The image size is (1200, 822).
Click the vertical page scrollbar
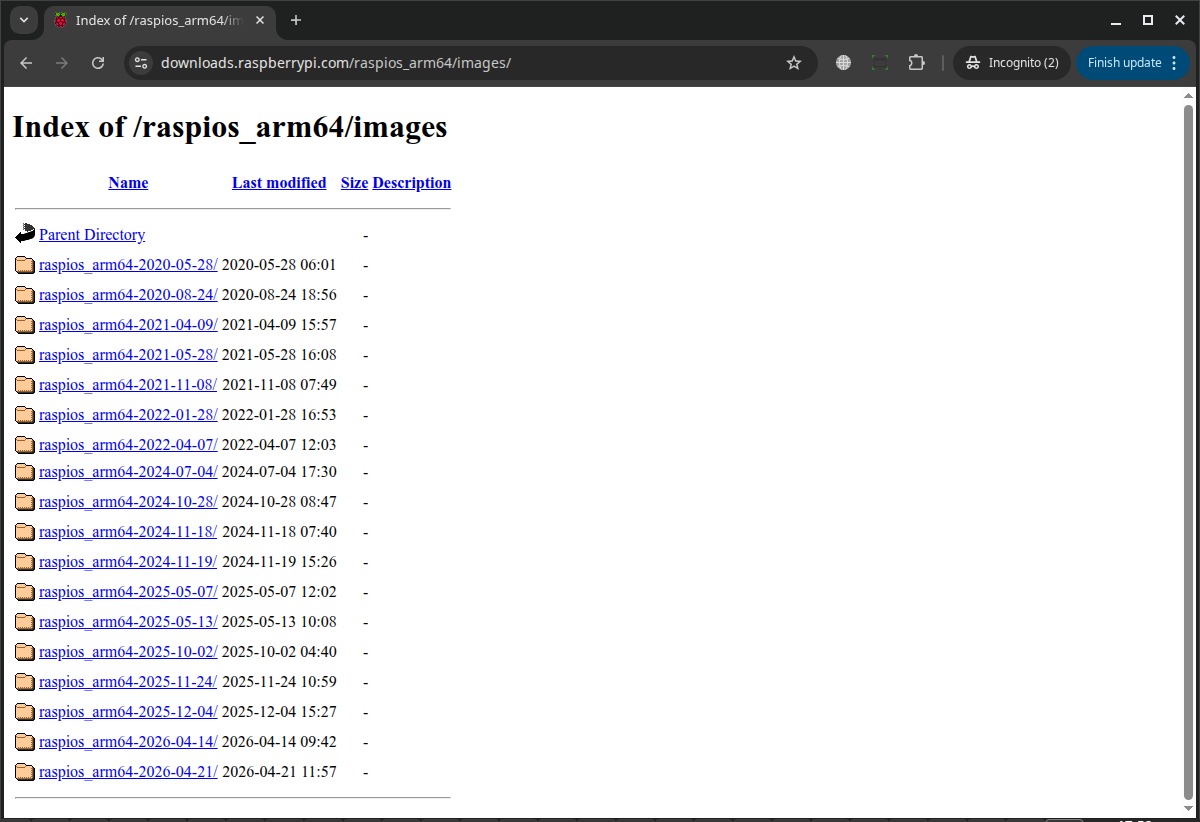1189,450
